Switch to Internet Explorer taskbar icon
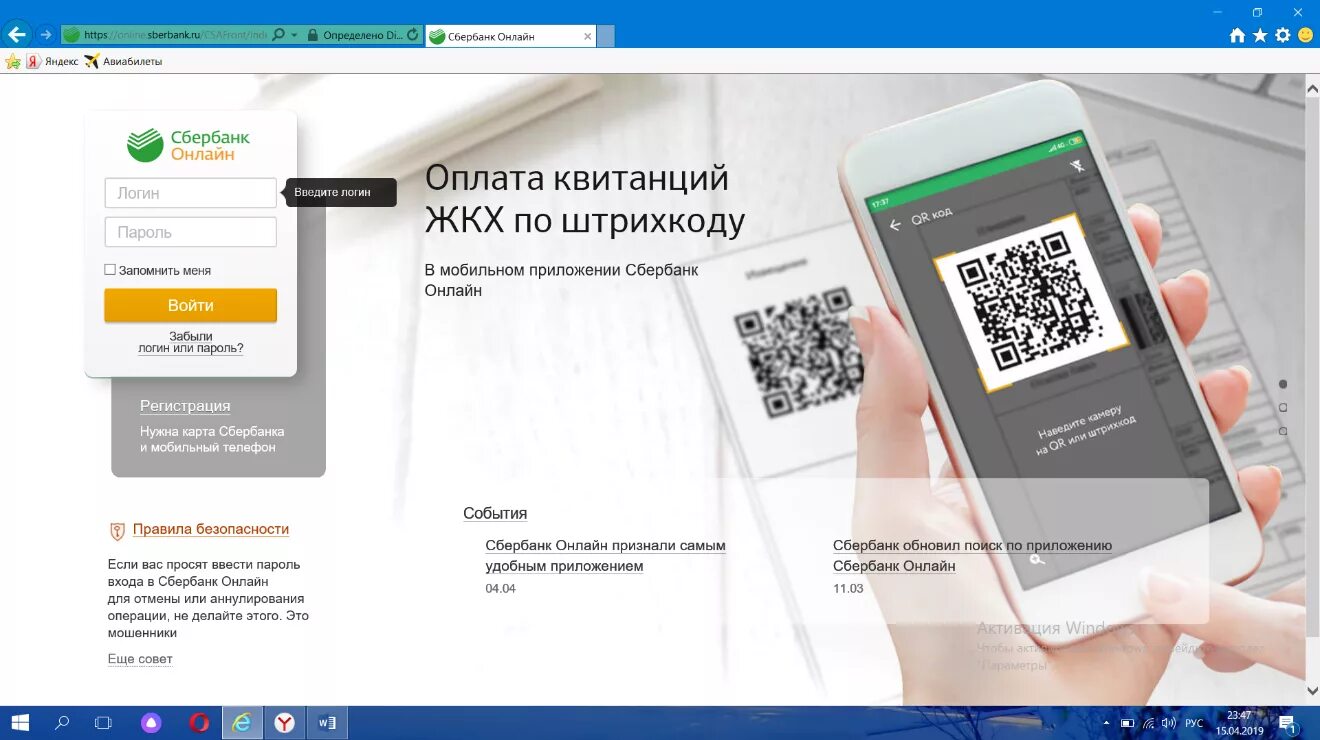This screenshot has height=740, width=1320. click(x=242, y=722)
